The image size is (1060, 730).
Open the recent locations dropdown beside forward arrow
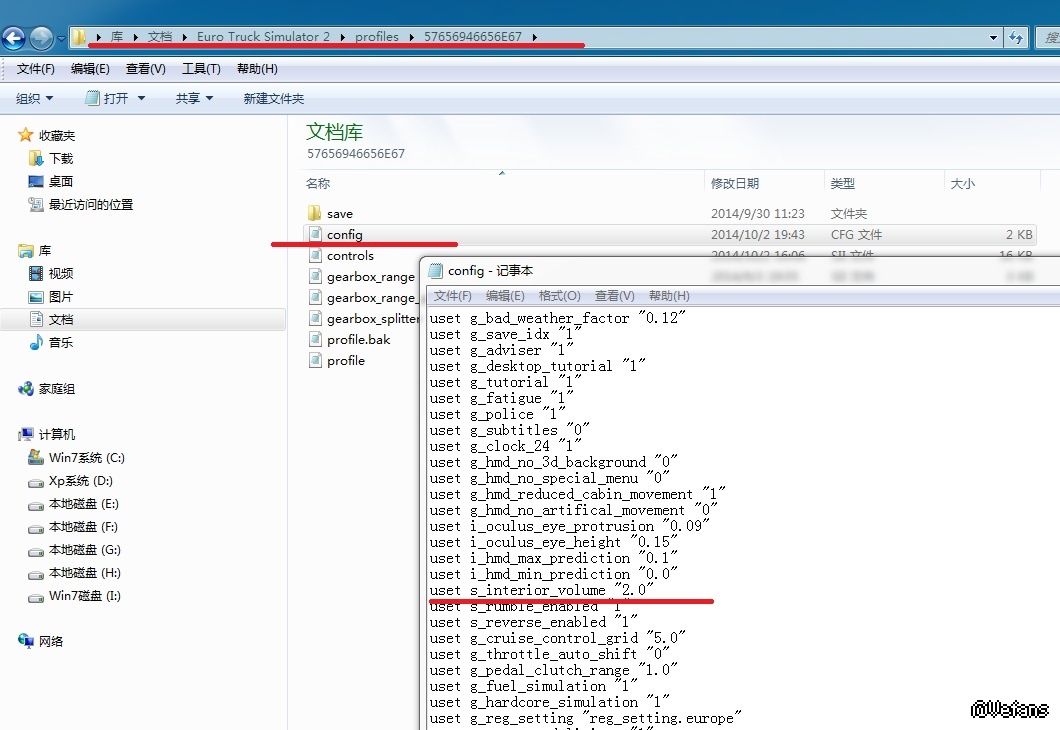click(61, 39)
